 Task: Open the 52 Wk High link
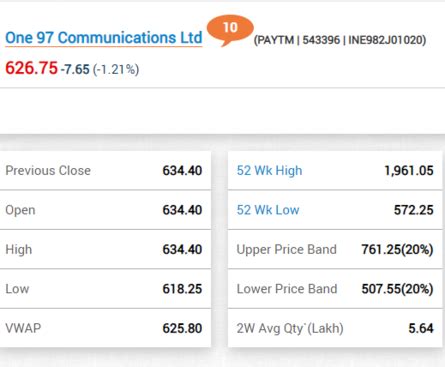269,171
